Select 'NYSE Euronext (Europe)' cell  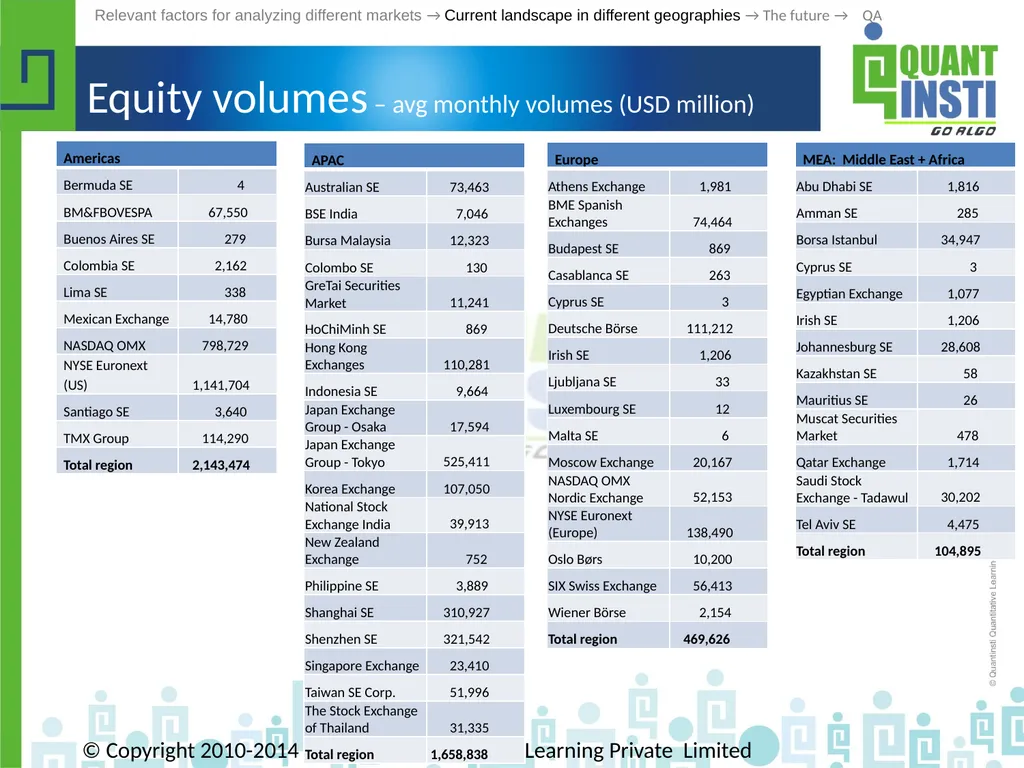(609, 524)
